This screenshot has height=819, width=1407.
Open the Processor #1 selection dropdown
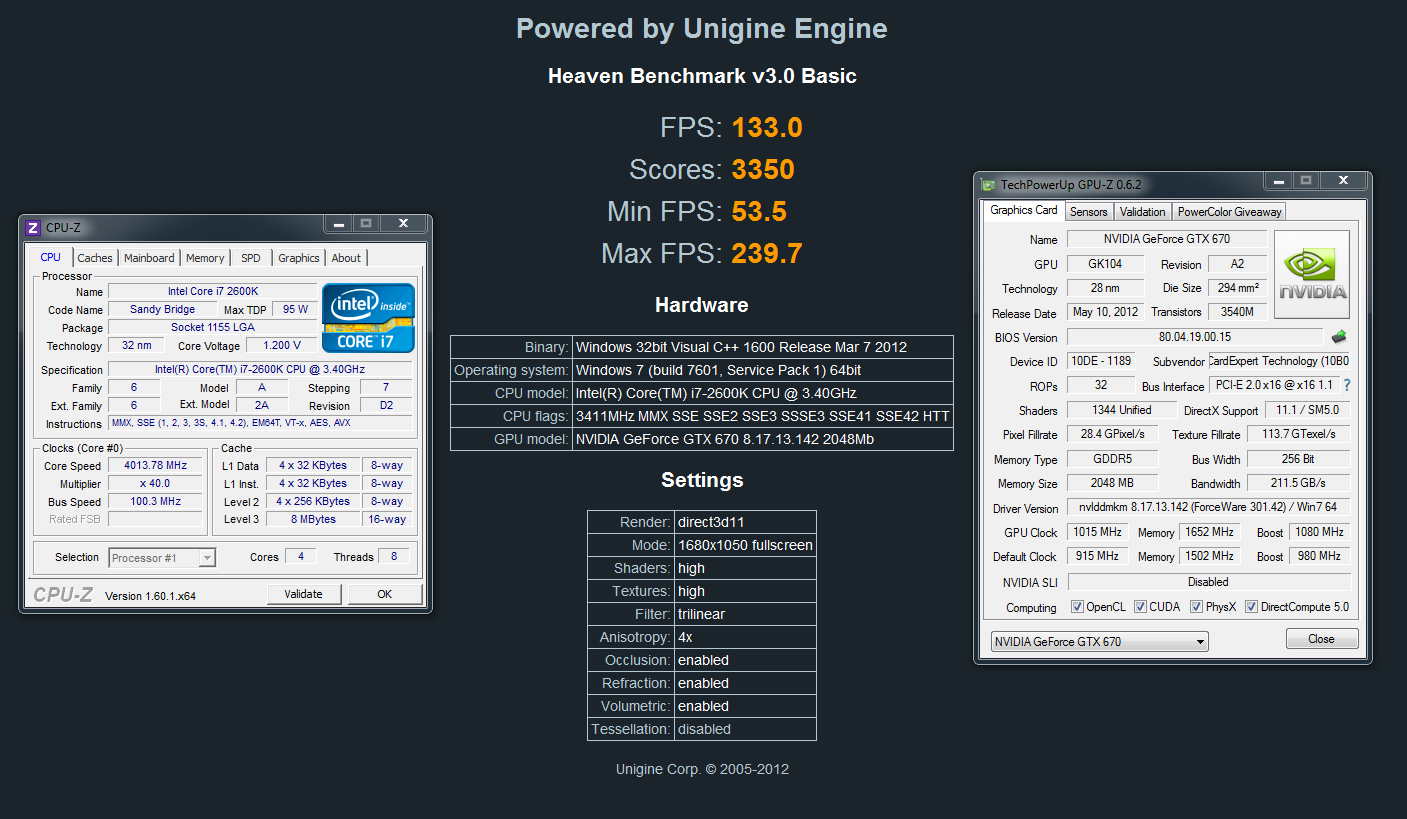(162, 558)
